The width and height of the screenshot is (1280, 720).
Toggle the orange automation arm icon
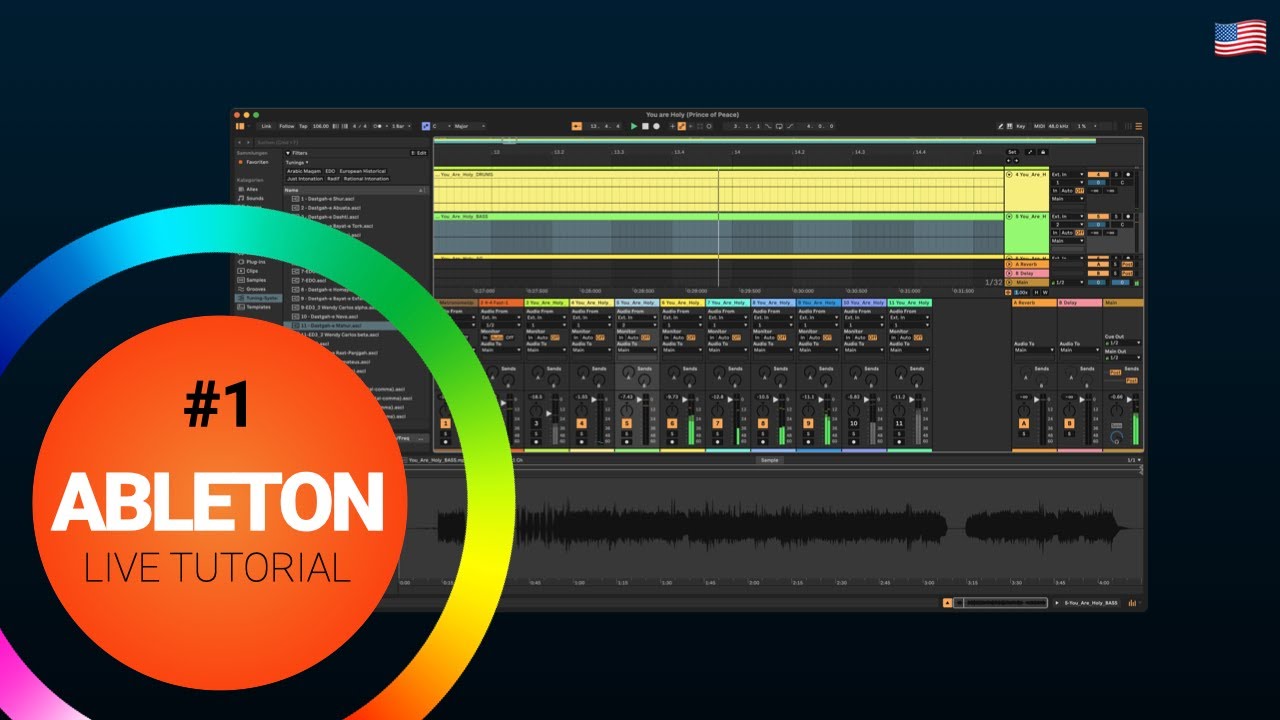(682, 126)
